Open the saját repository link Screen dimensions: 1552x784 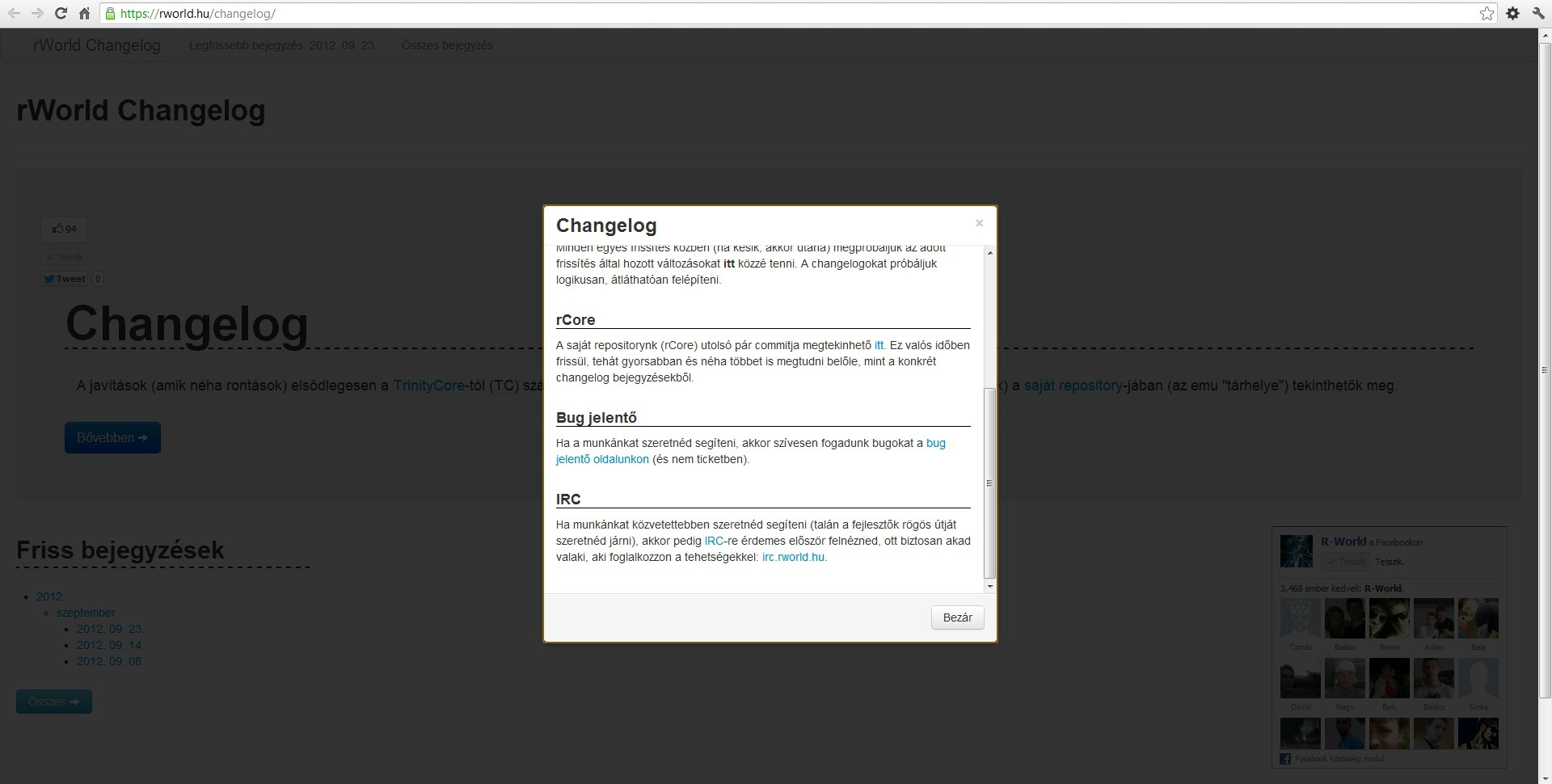(1073, 386)
